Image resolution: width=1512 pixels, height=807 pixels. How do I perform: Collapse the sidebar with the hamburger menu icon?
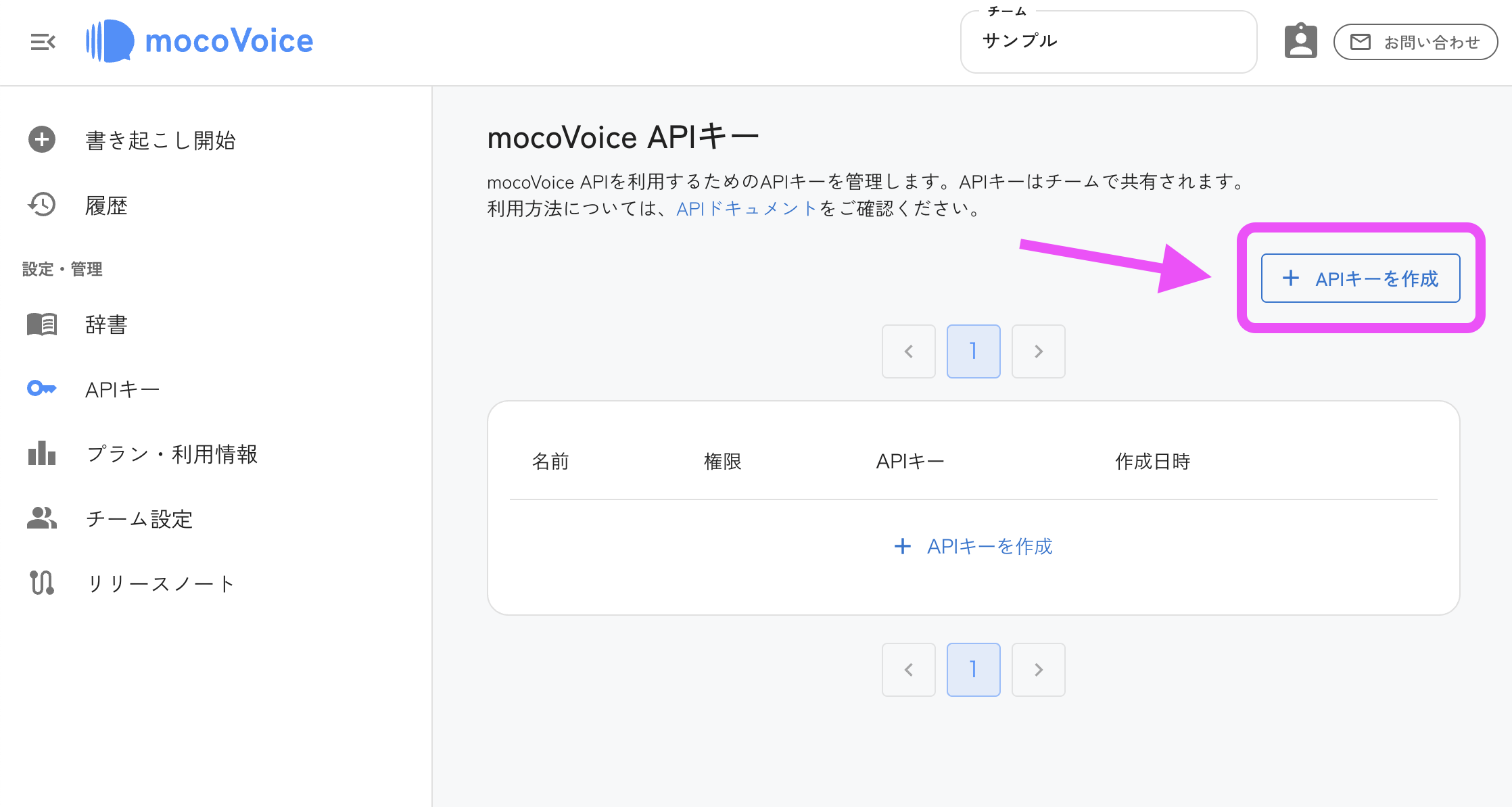(x=43, y=42)
